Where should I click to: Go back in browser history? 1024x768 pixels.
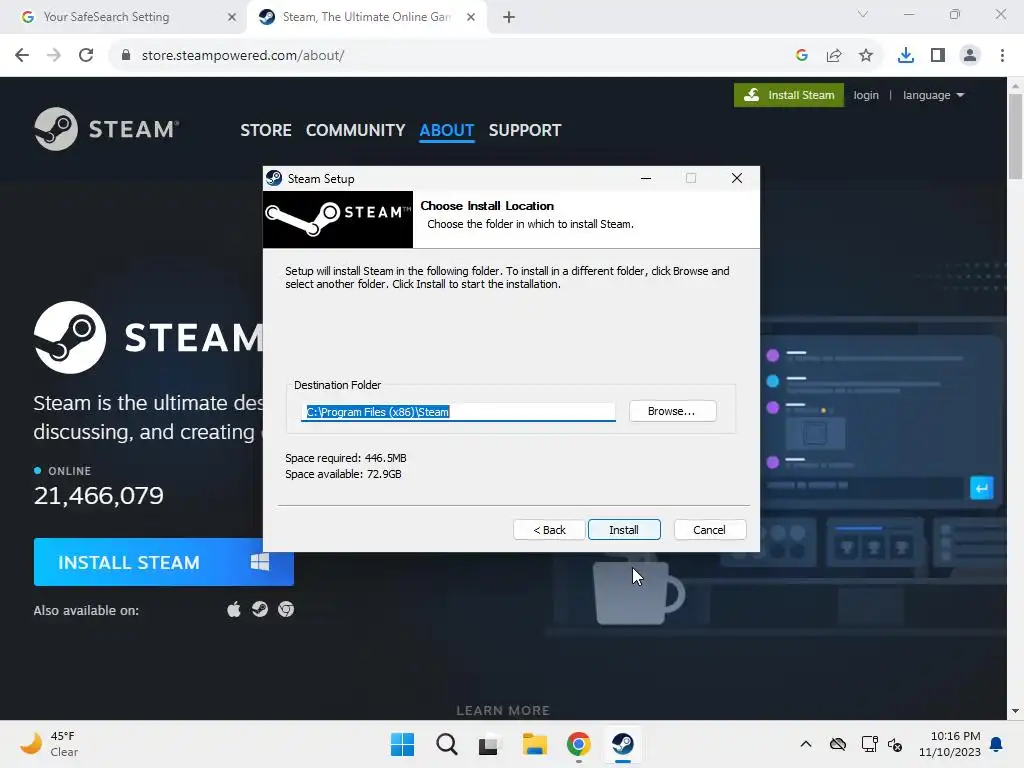(x=22, y=55)
